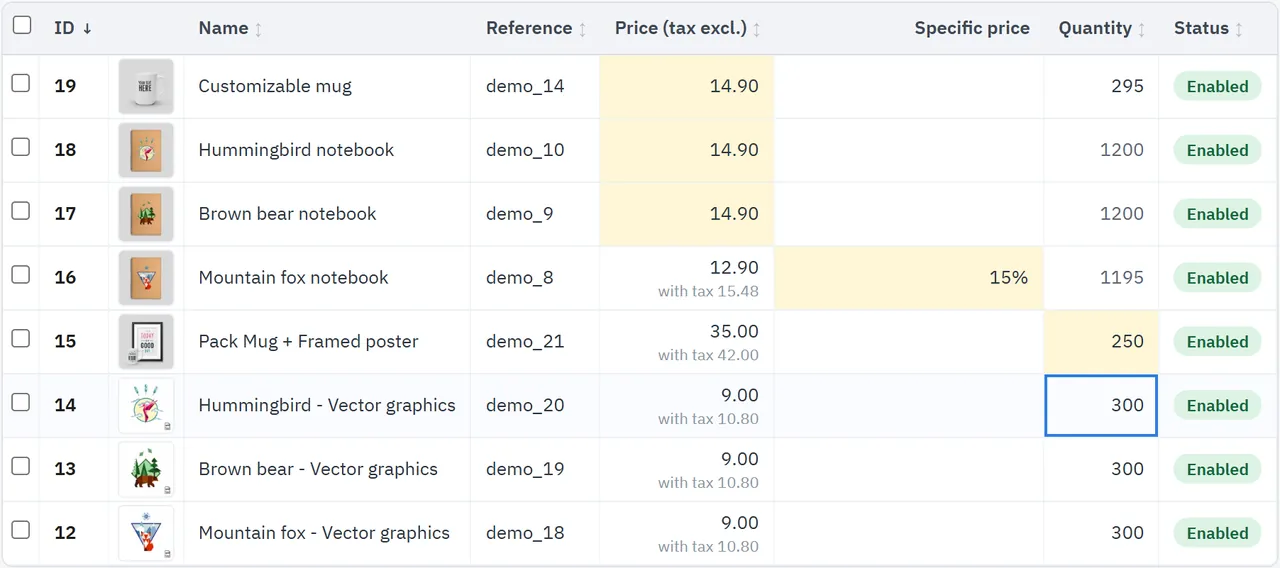Open Hummingbird - Vector graphics product name
The image size is (1280, 568).
[327, 405]
